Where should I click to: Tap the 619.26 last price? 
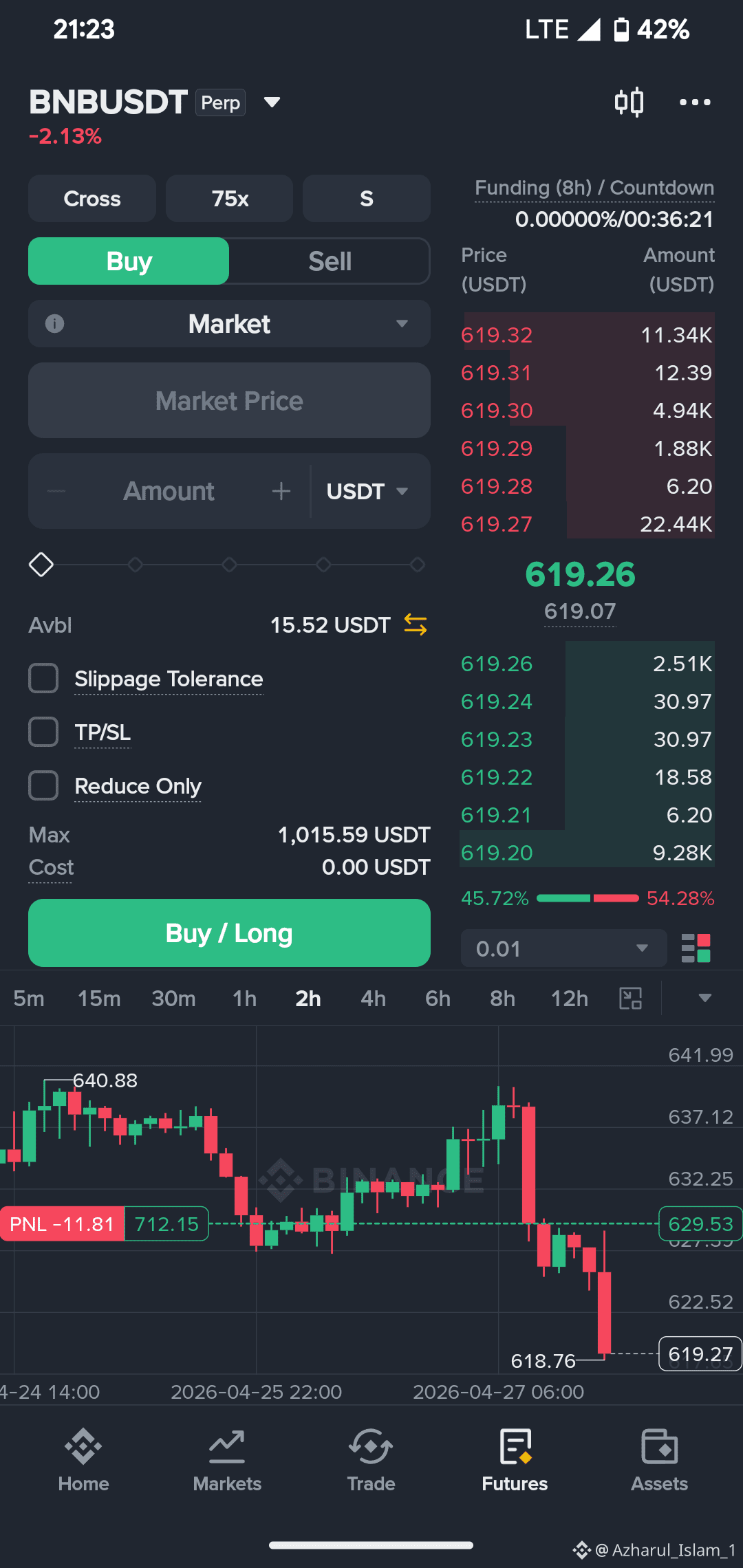[x=580, y=574]
